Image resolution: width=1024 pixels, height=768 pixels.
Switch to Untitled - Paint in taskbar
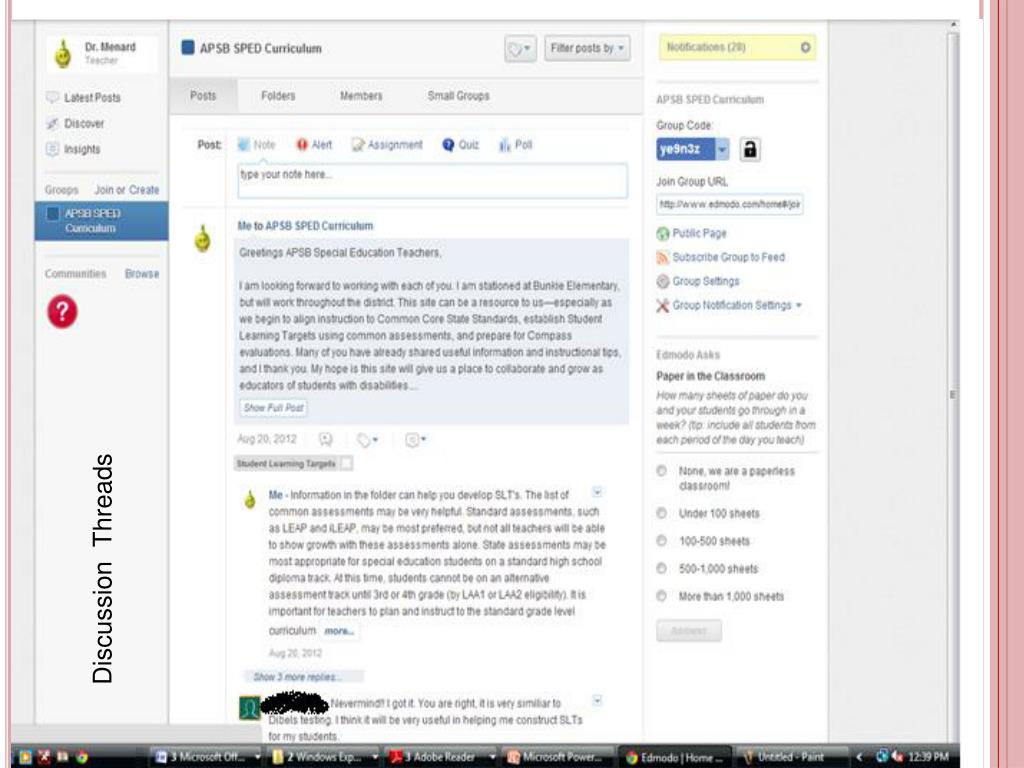[790, 757]
